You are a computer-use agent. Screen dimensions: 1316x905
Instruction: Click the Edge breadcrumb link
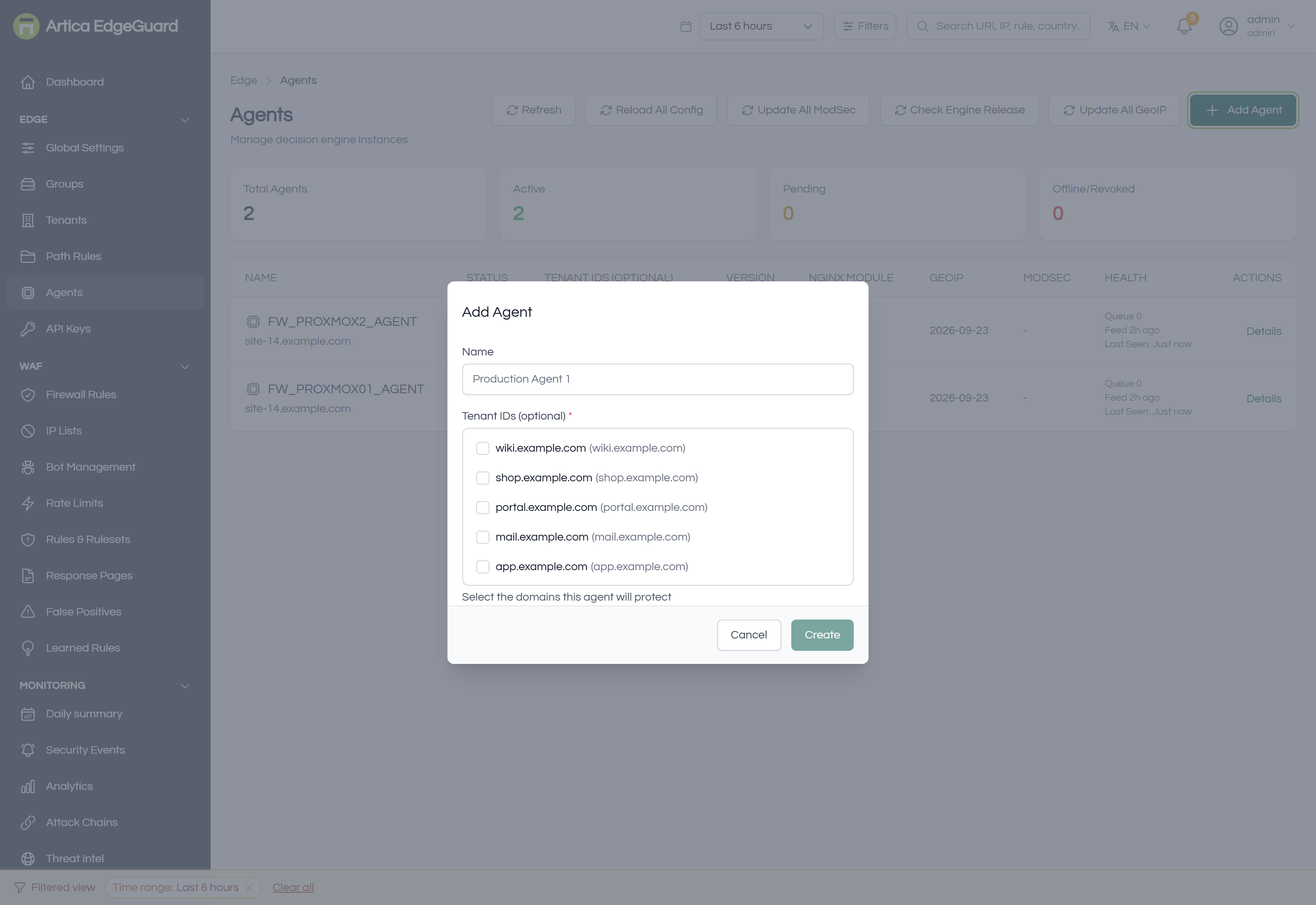coord(243,81)
